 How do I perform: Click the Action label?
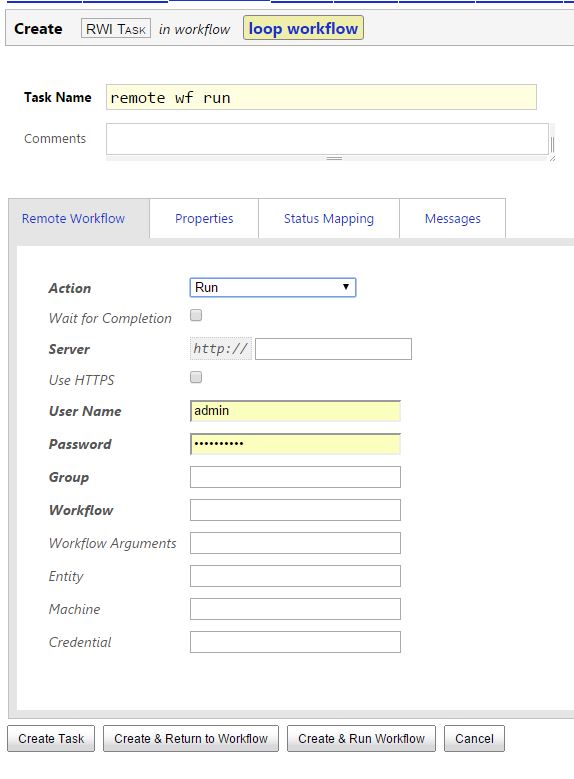70,288
